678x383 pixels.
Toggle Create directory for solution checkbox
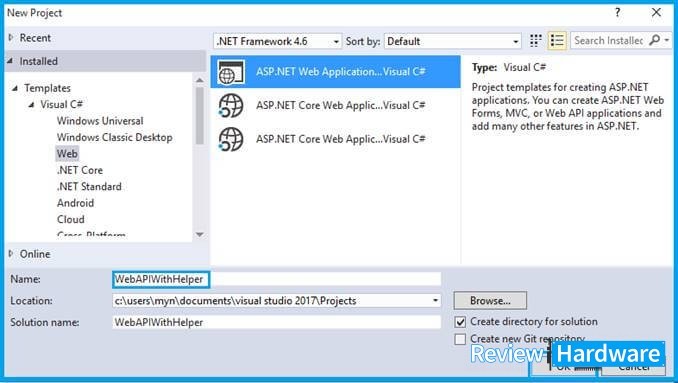click(x=460, y=322)
